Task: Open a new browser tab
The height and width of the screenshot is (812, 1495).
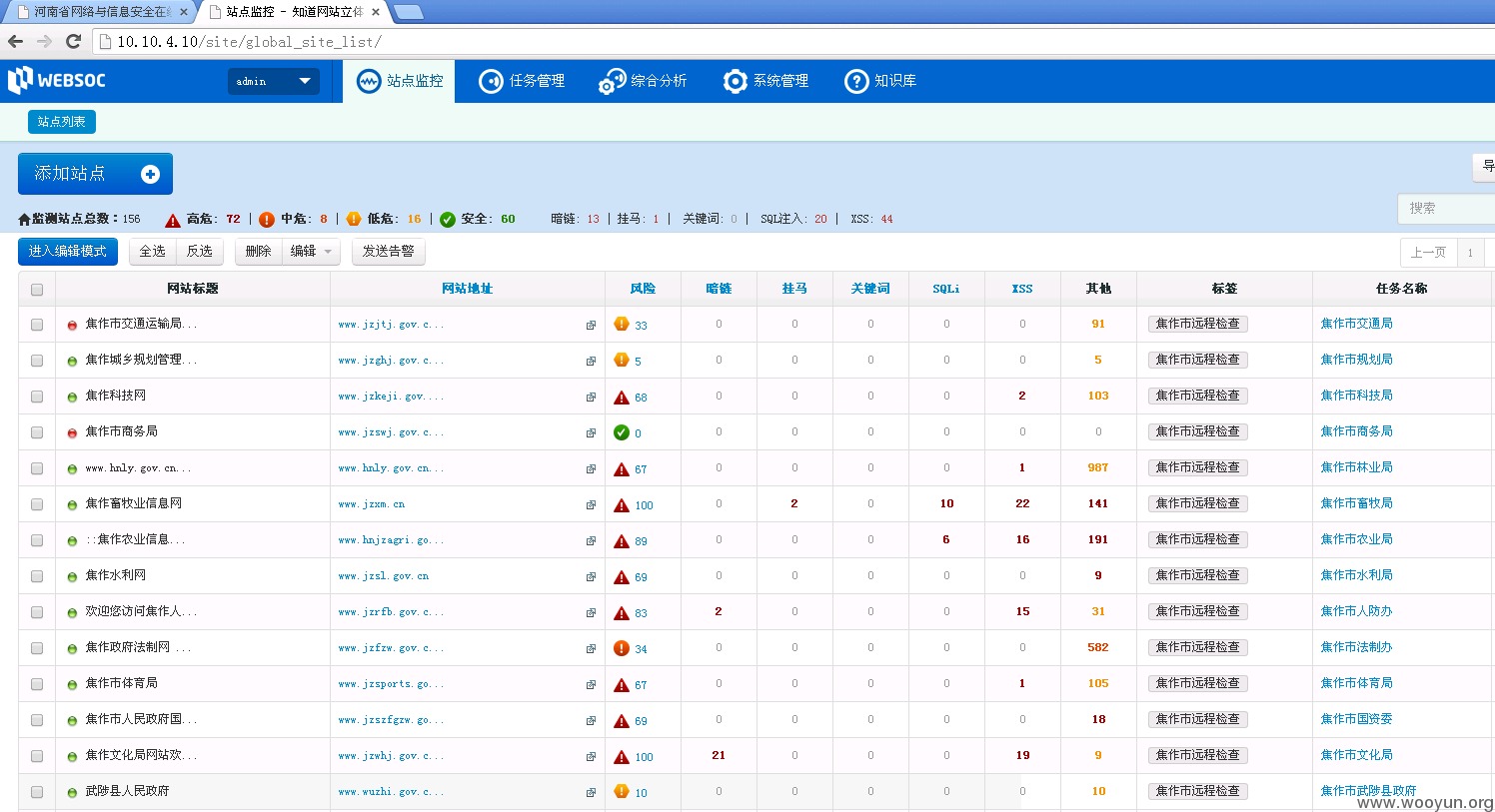Action: (408, 12)
